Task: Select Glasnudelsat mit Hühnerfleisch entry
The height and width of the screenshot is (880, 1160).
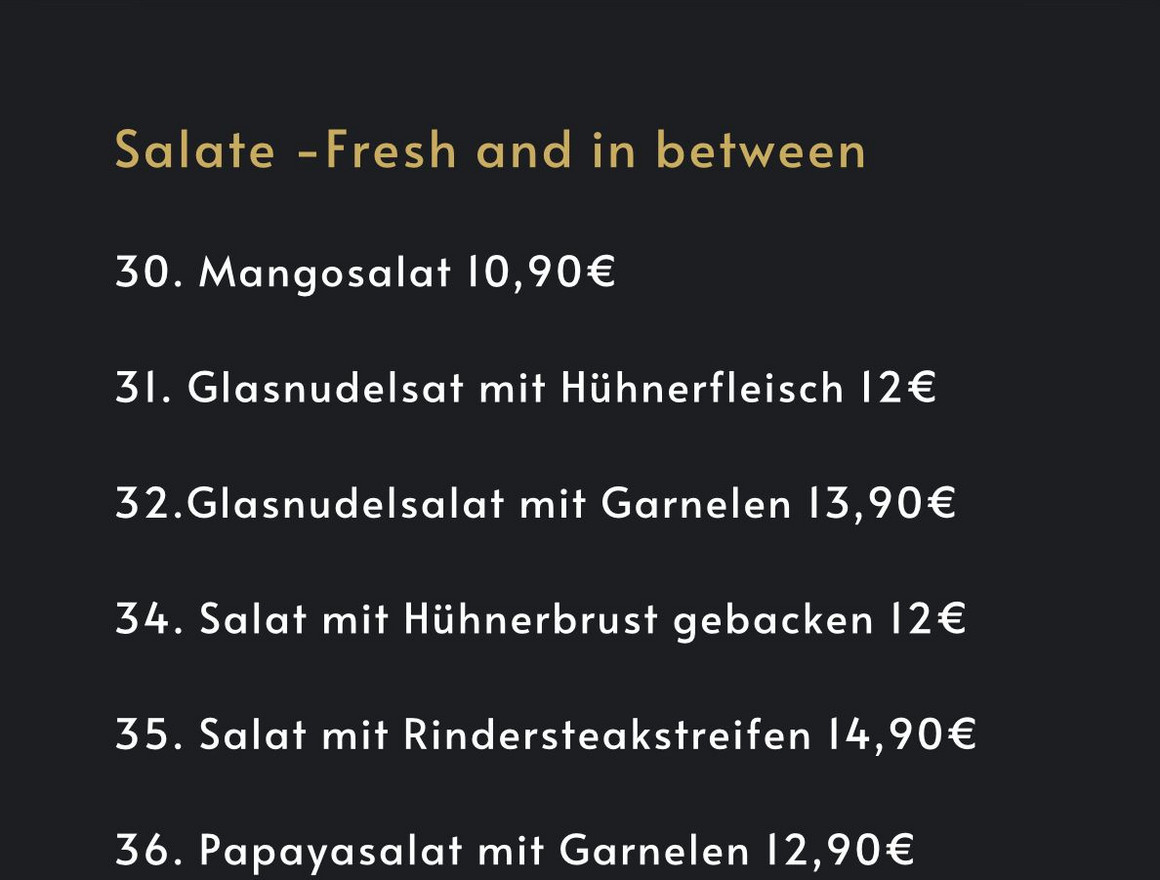Action: point(516,387)
